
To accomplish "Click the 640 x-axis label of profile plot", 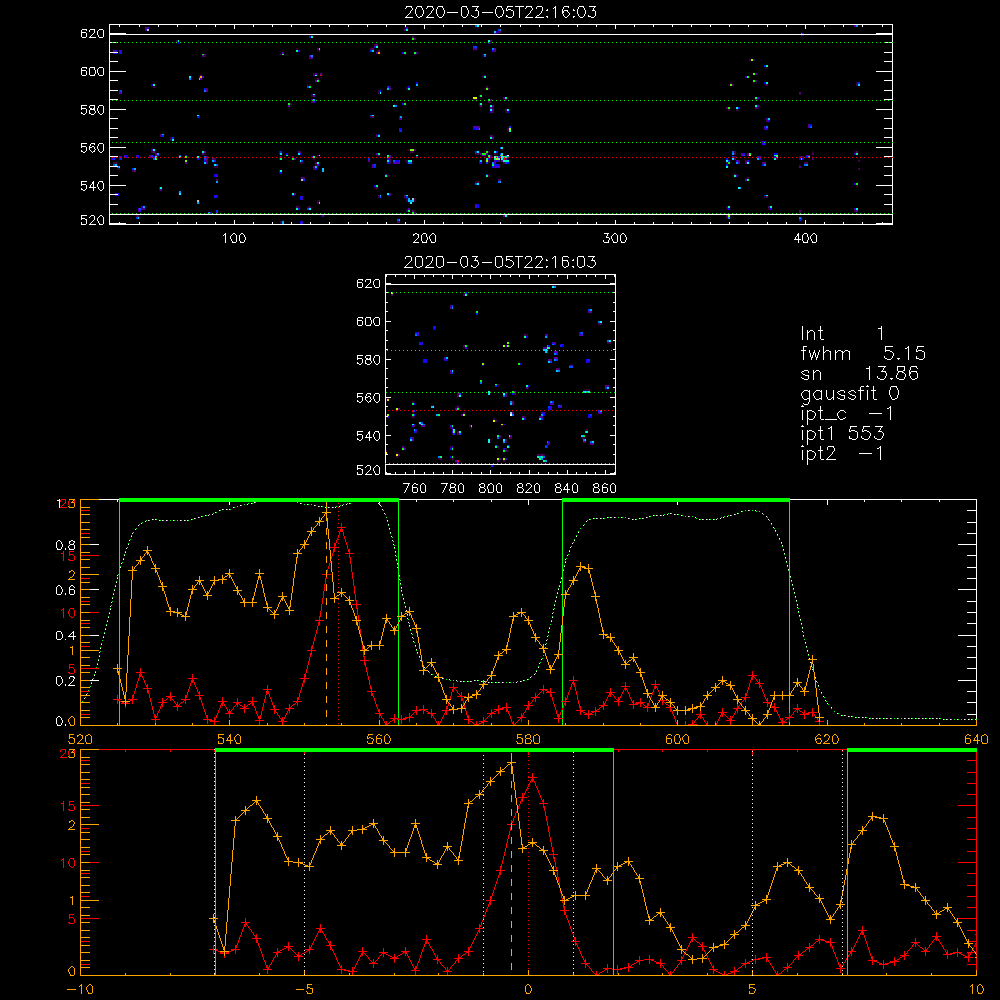I will click(976, 740).
